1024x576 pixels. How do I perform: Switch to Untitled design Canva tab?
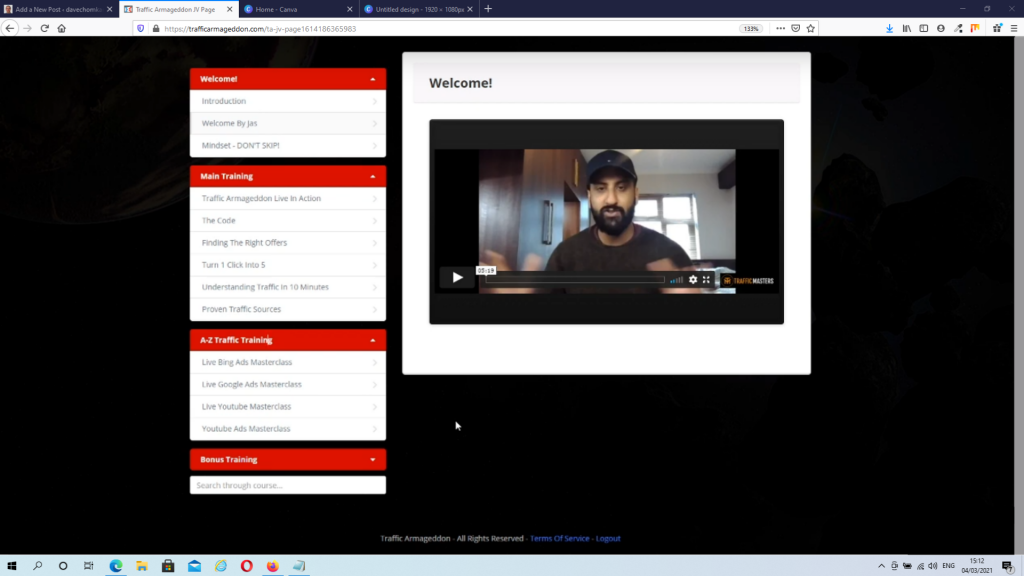click(418, 9)
